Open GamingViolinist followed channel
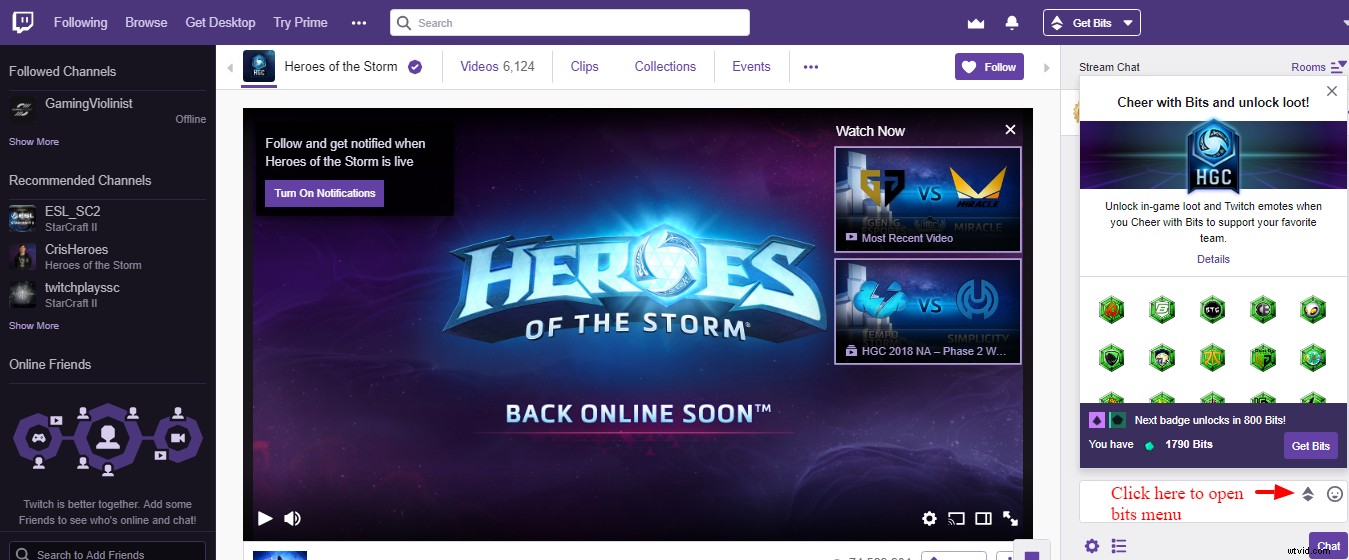Viewport: 1349px width, 560px height. pyautogui.click(x=107, y=110)
